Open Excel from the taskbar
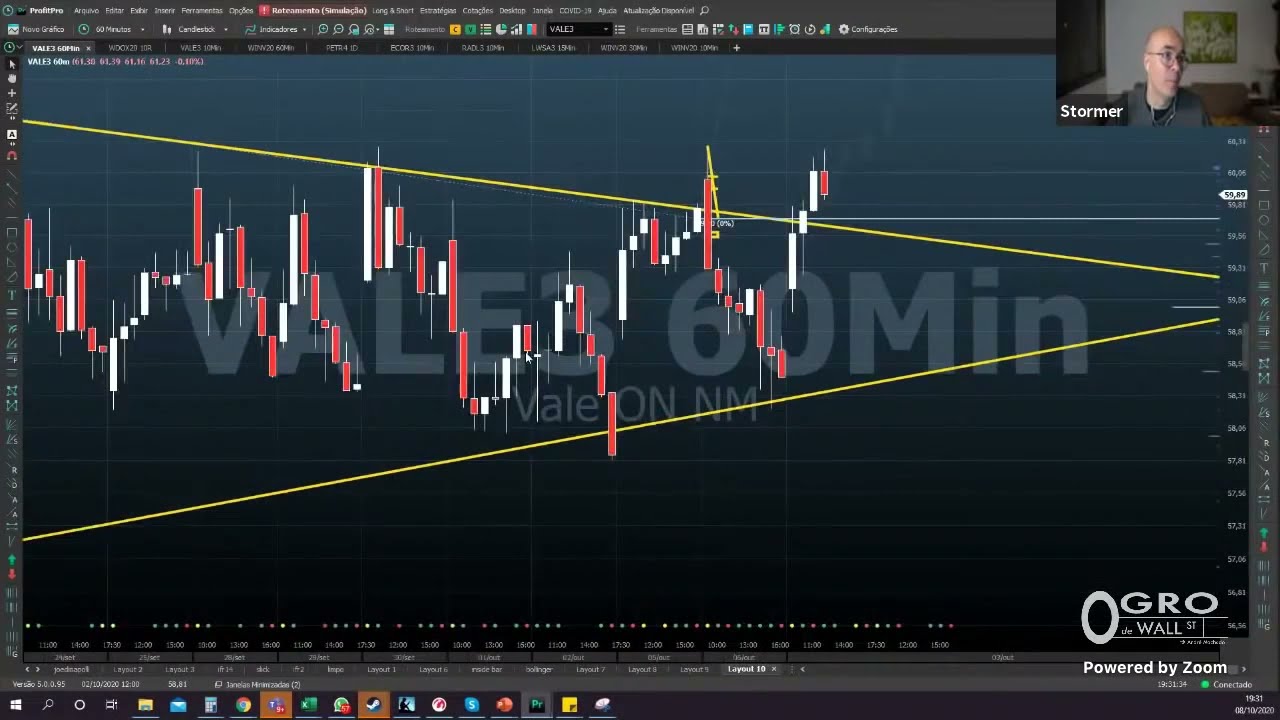1280x720 pixels. (x=309, y=705)
